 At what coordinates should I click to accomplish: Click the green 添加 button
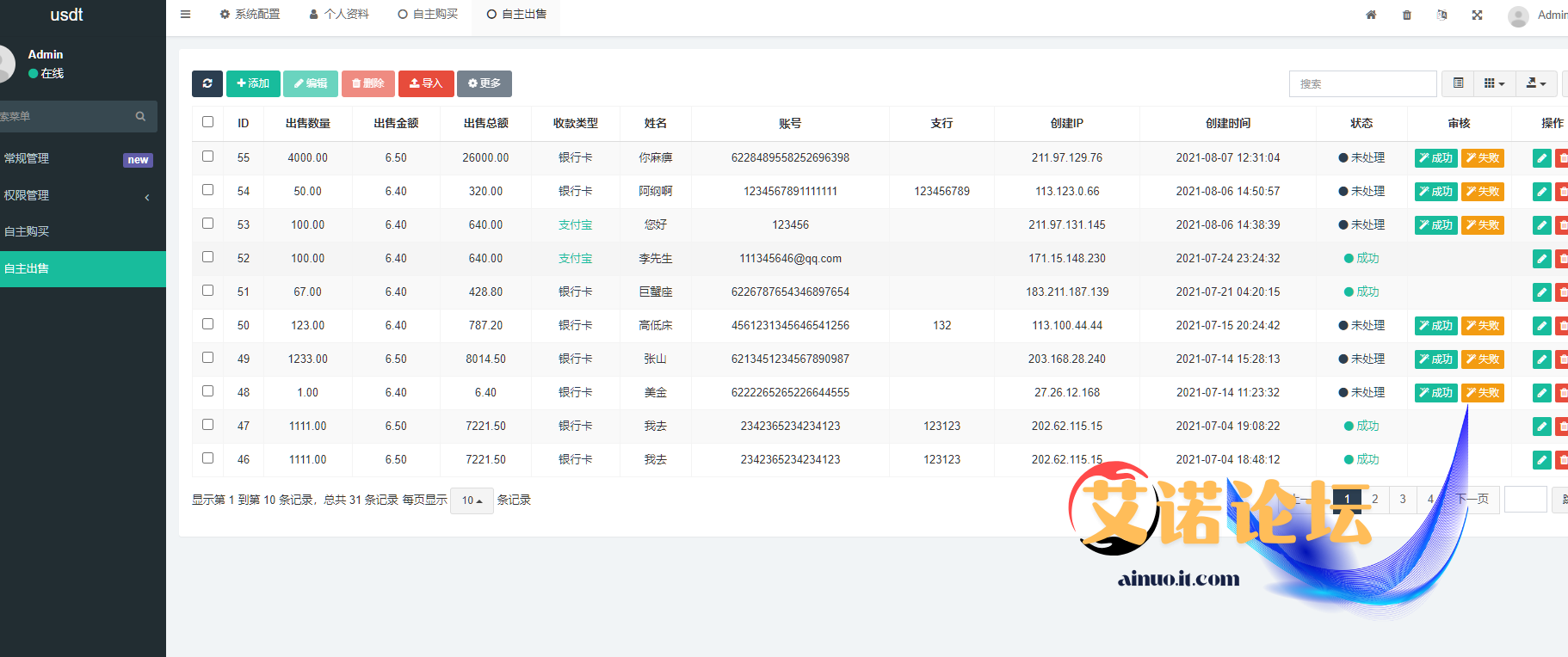click(253, 83)
